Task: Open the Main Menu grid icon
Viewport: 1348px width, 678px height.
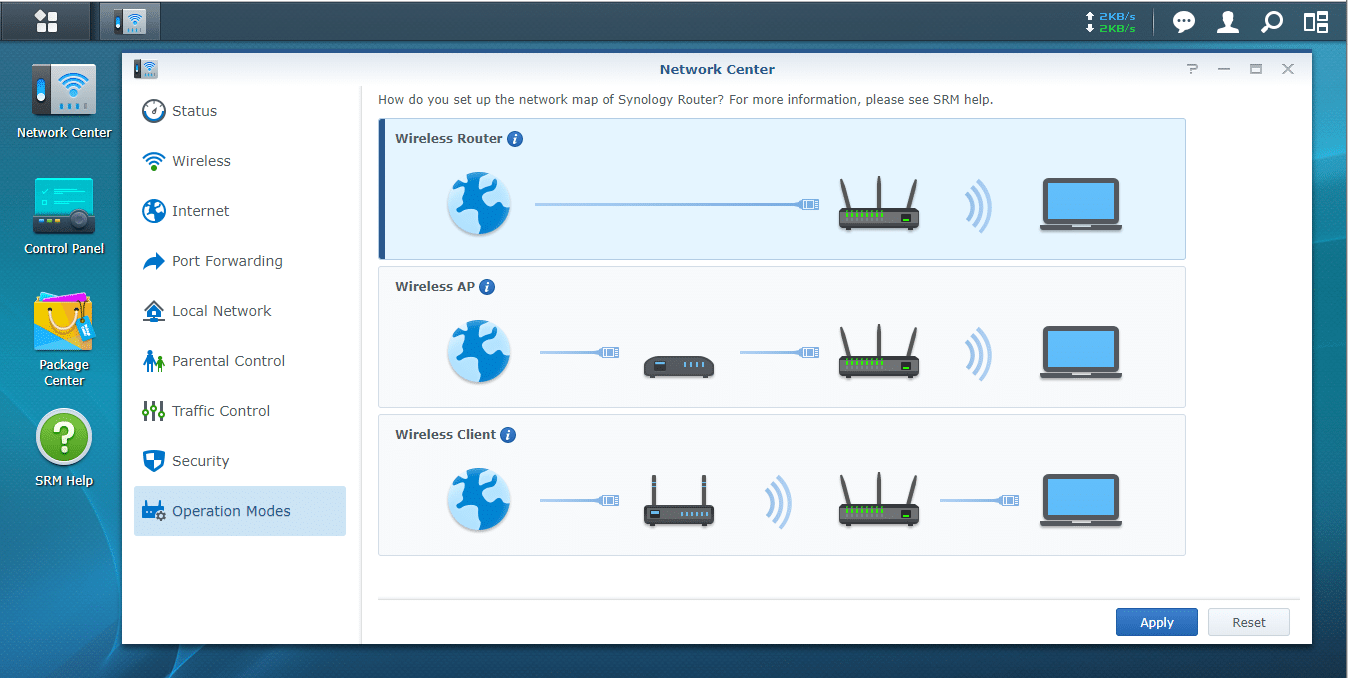Action: click(46, 21)
